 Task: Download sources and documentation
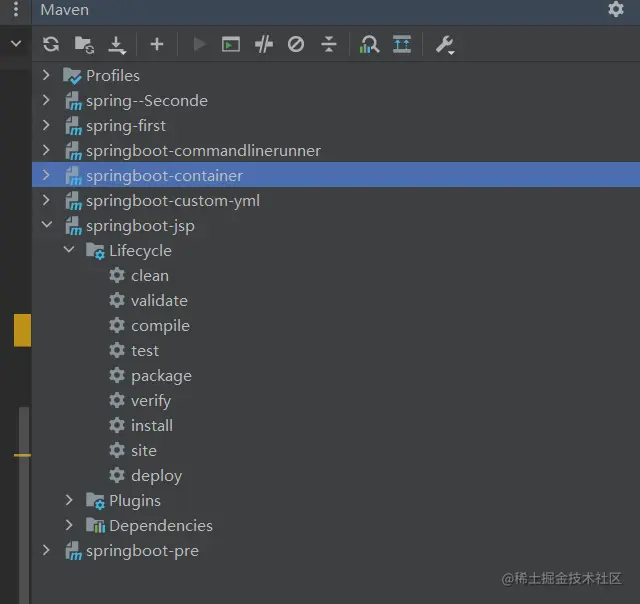[117, 44]
